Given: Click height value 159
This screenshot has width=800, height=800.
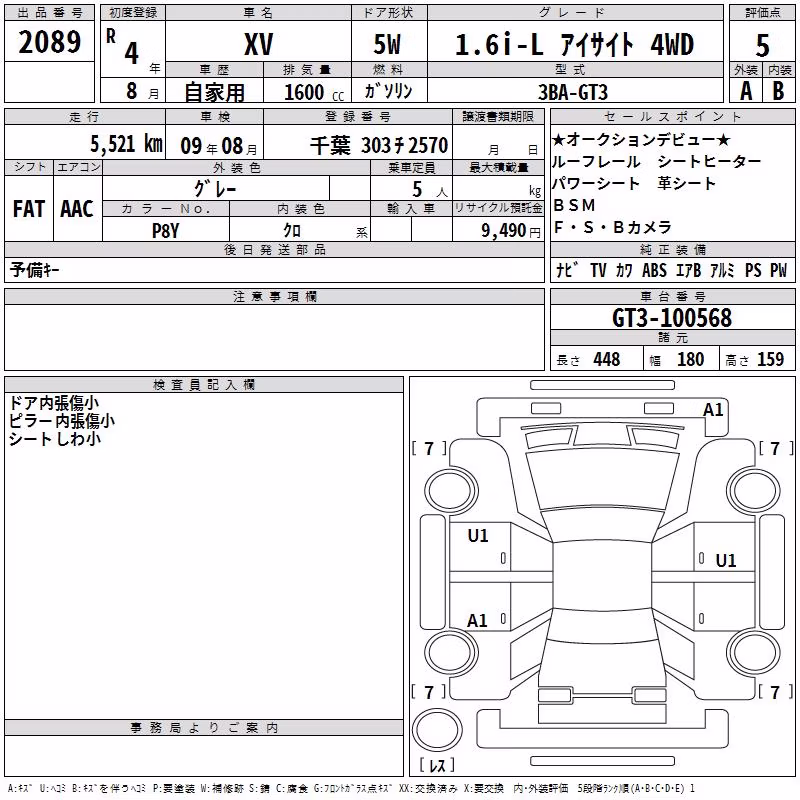Looking at the screenshot, I should (770, 359).
